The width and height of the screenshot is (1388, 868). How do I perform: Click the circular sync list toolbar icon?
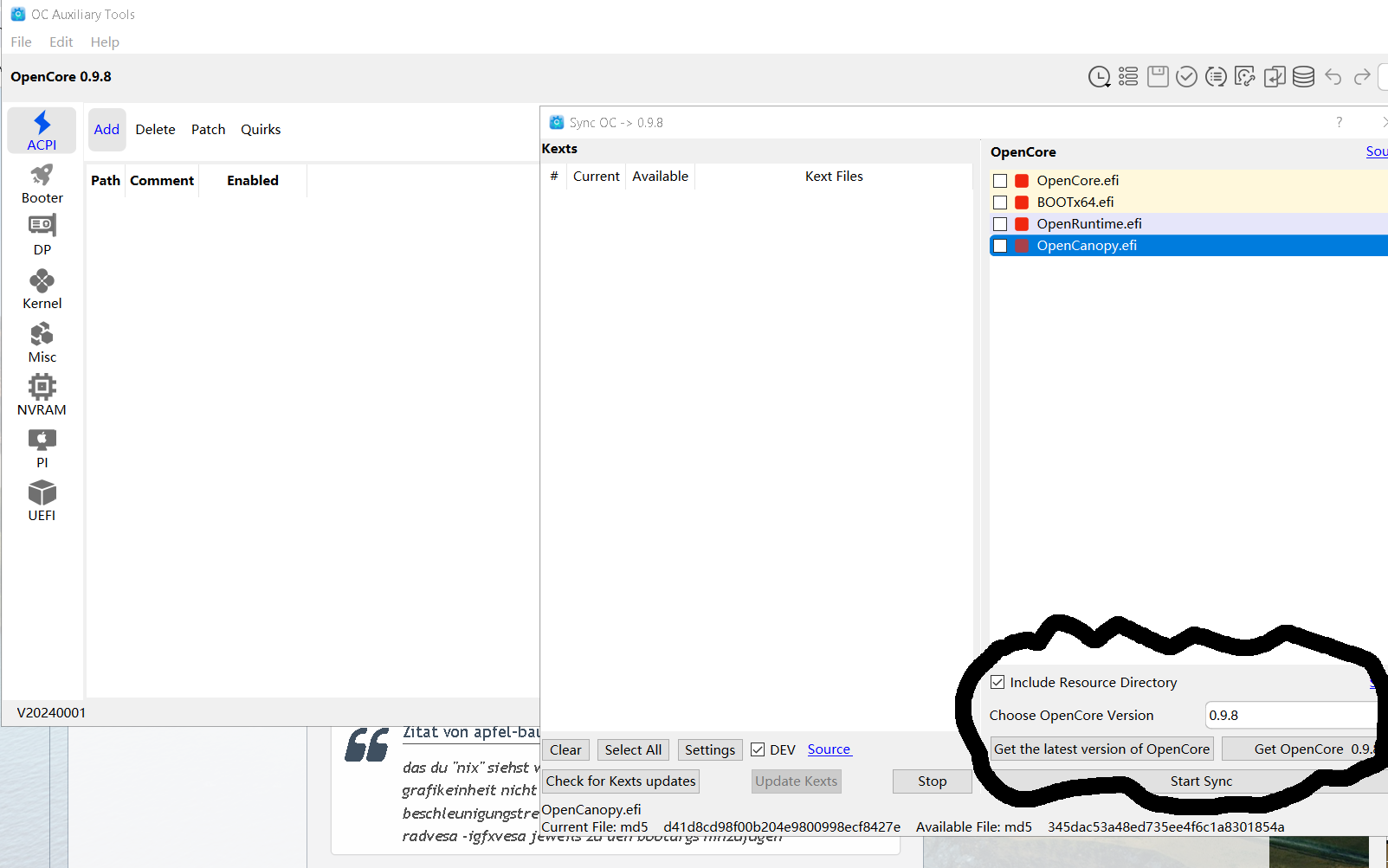coord(1216,77)
